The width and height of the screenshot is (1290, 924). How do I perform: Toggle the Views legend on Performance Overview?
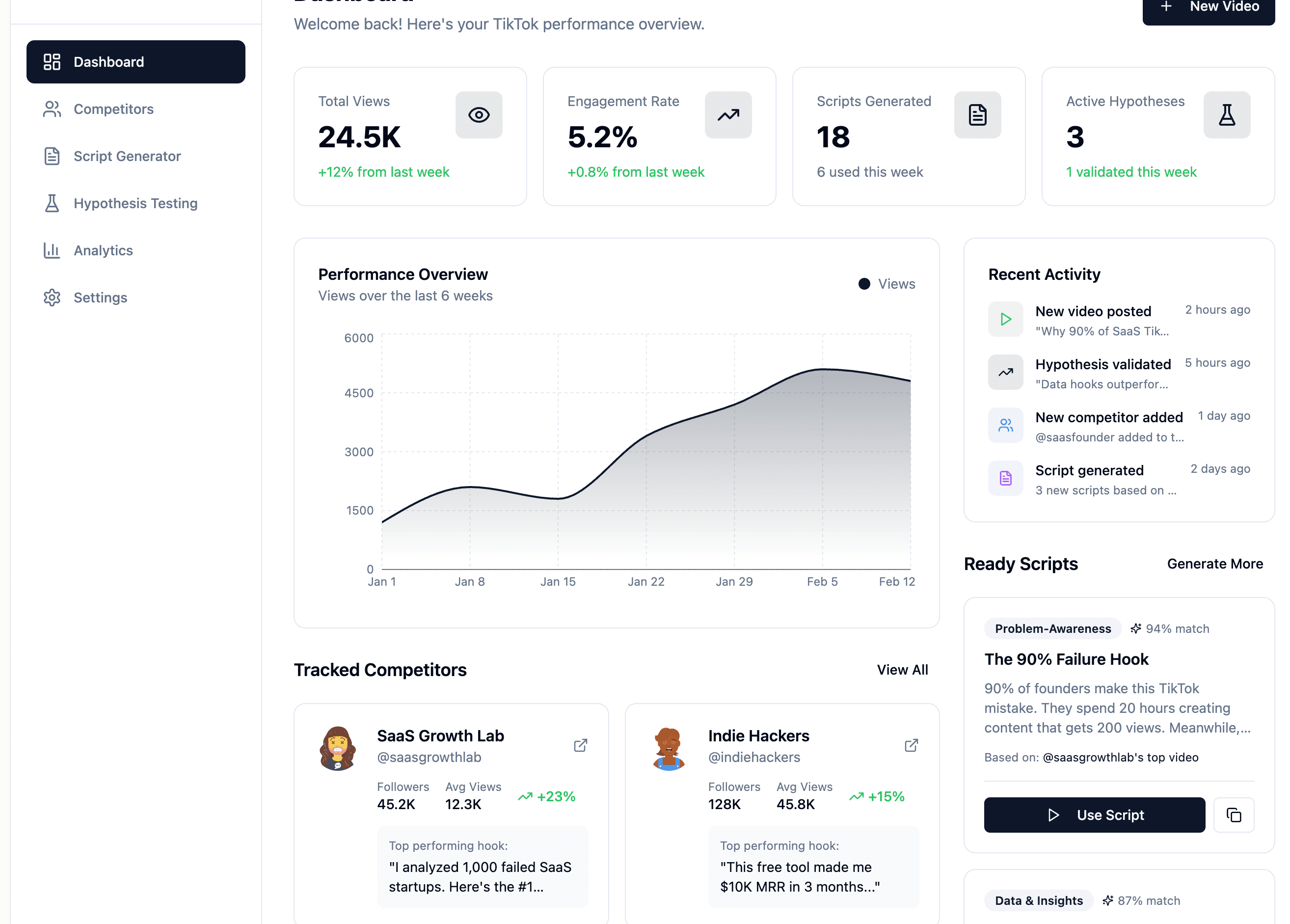point(886,283)
